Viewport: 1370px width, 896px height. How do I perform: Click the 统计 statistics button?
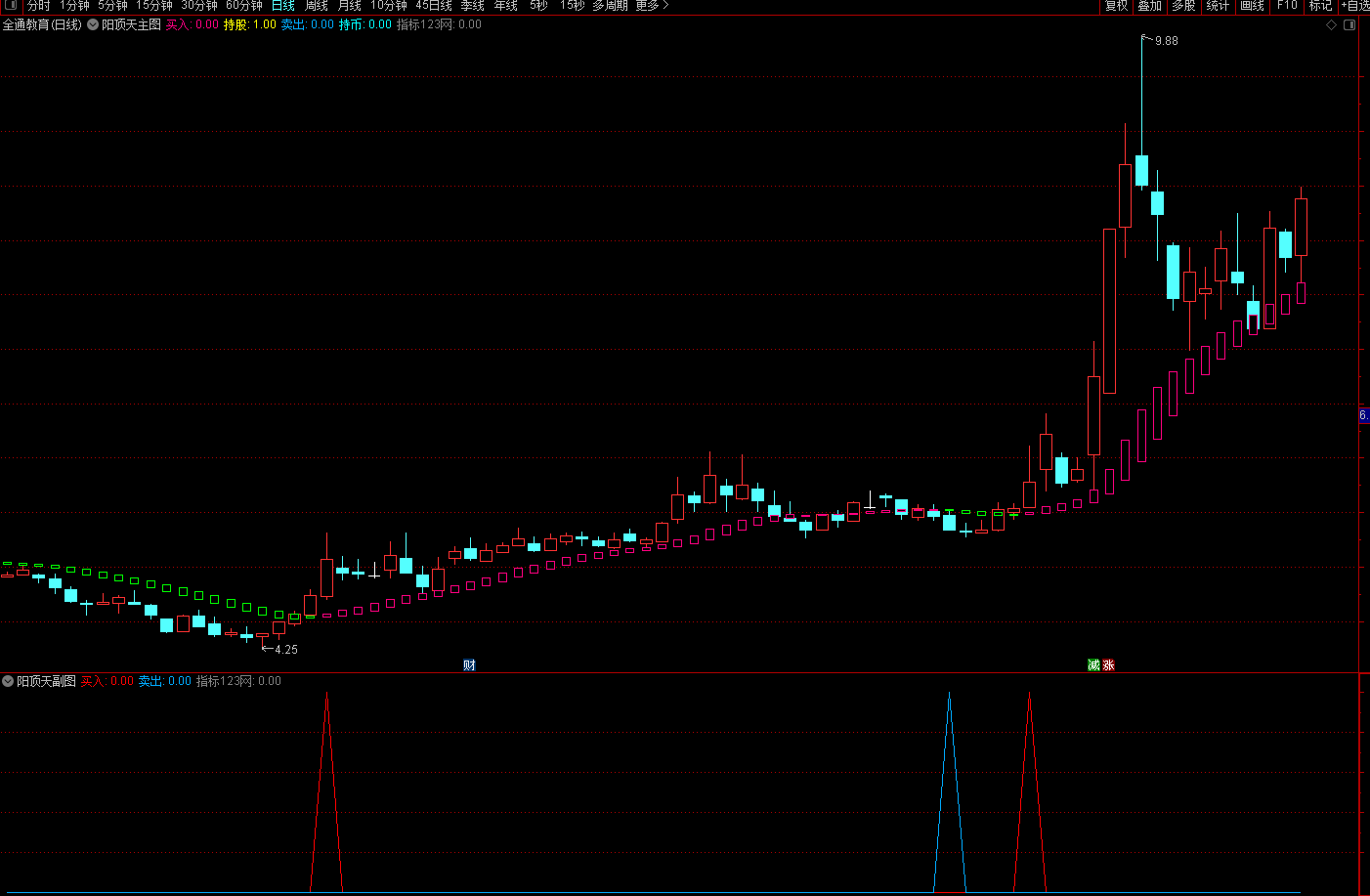point(1218,5)
